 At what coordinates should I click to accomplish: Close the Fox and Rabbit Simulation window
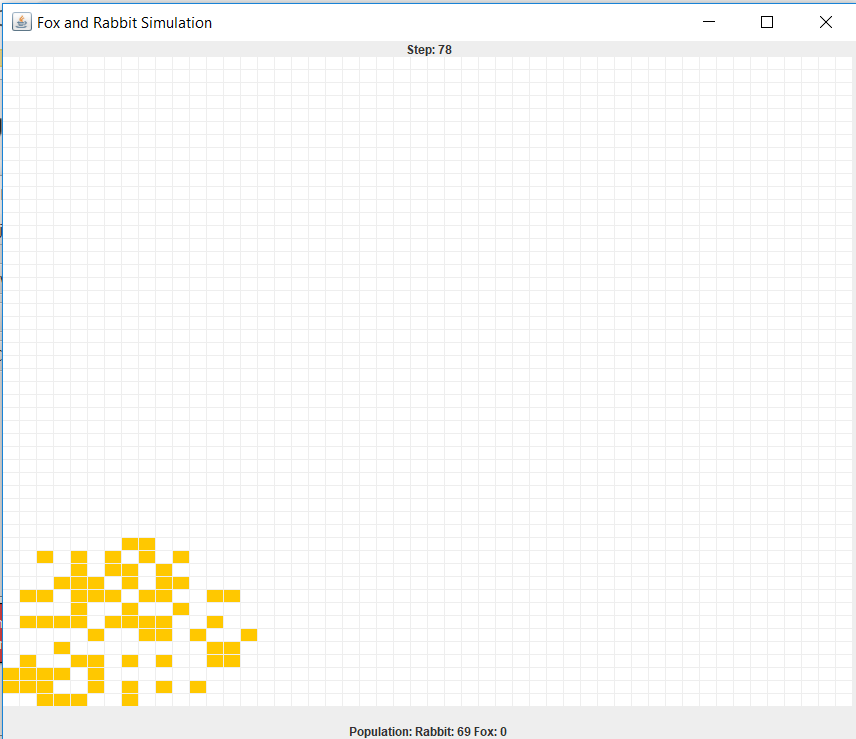(825, 22)
